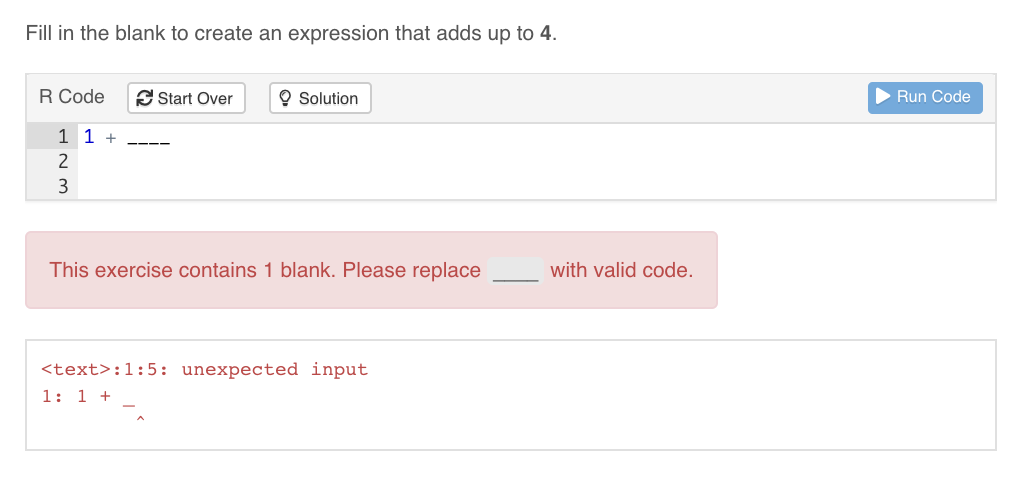
Task: Place cursor on the blank underscores in code
Action: pyautogui.click(x=148, y=137)
